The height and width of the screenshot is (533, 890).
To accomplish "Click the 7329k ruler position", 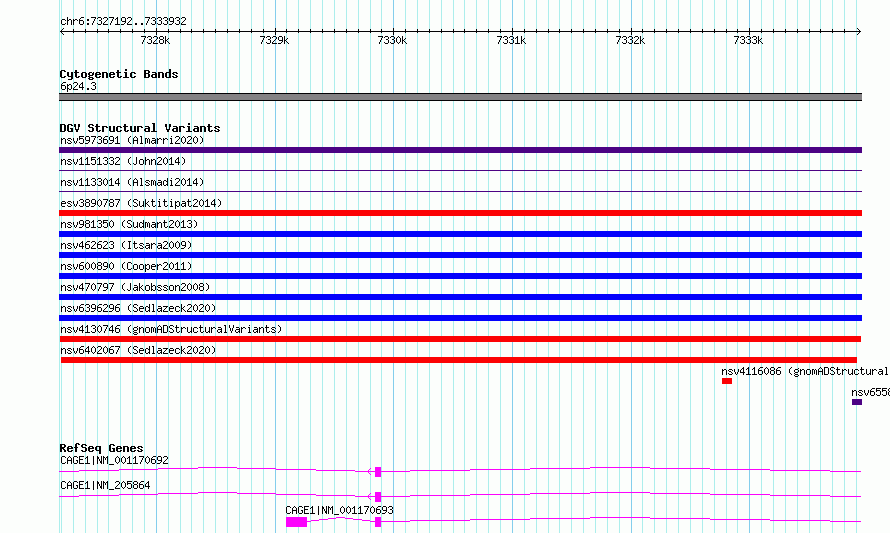I will tap(274, 40).
